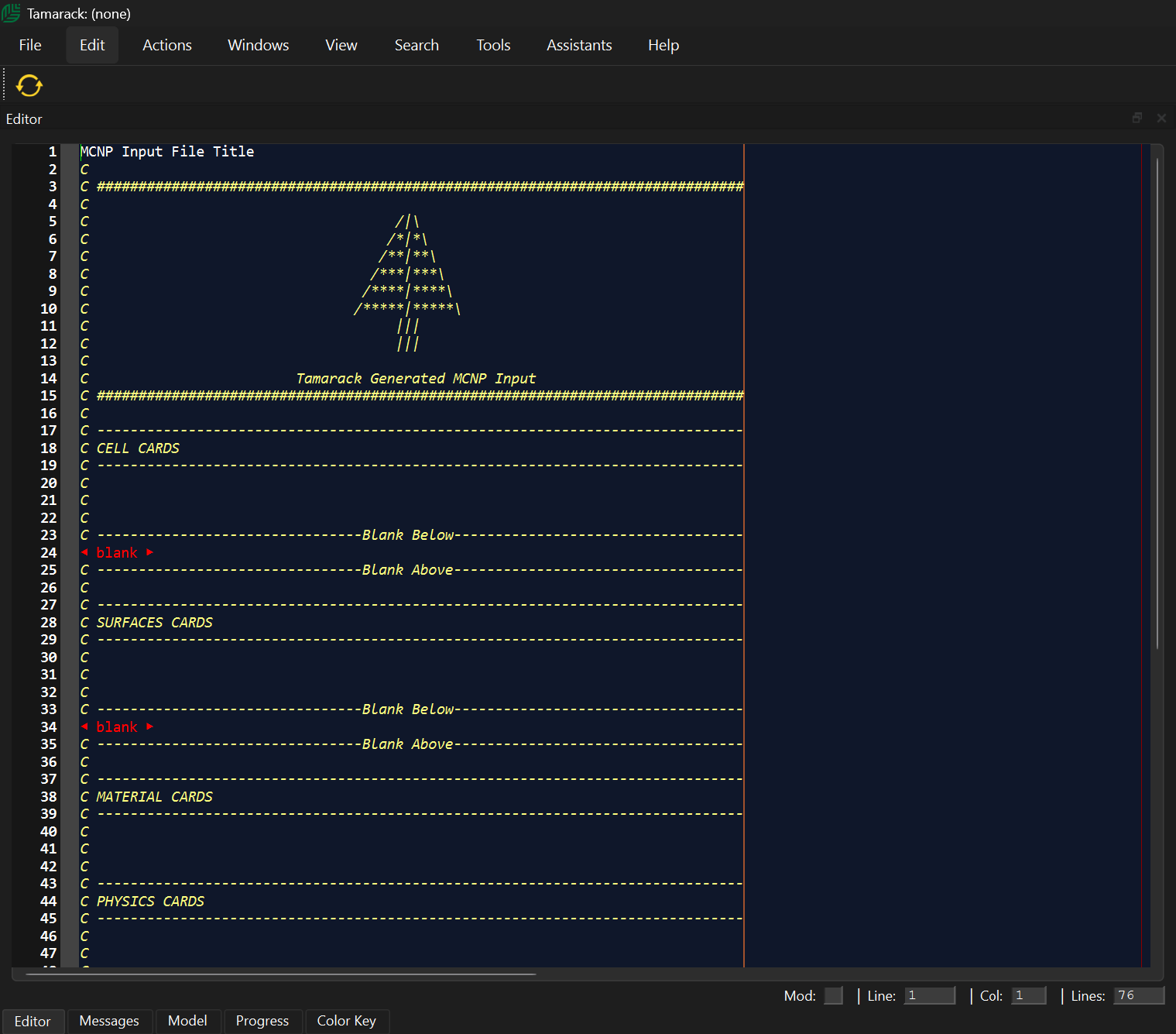Float the Editor panel with dock icon
This screenshot has width=1176, height=1034.
point(1137,118)
